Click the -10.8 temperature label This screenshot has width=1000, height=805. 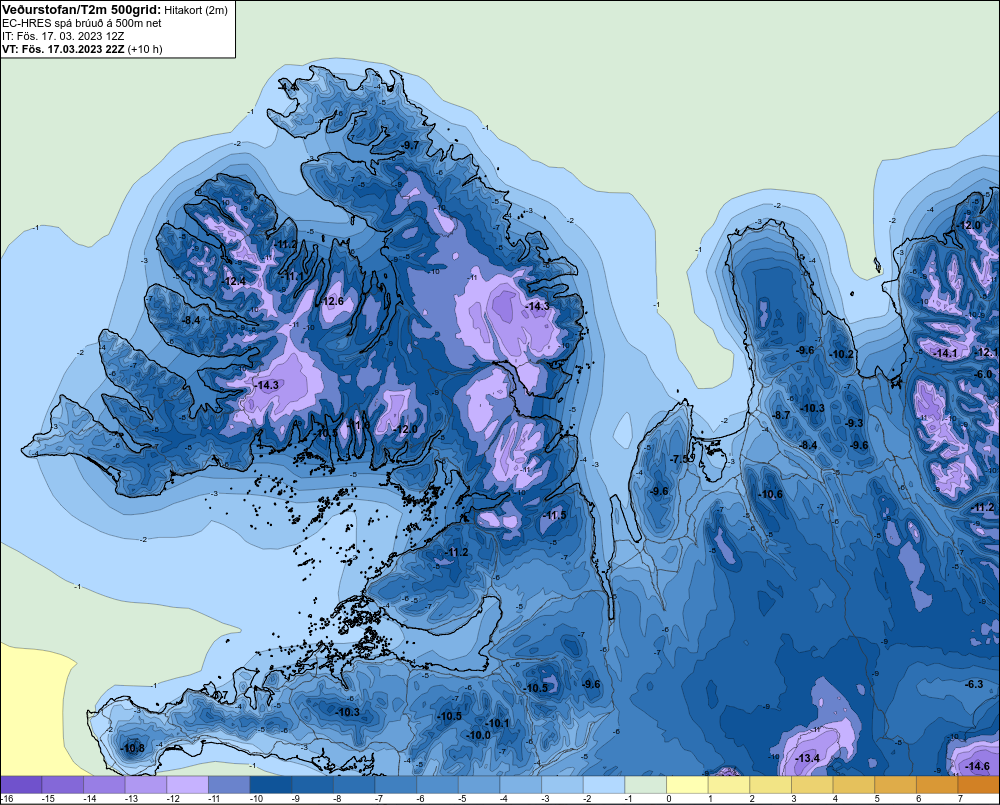(133, 748)
